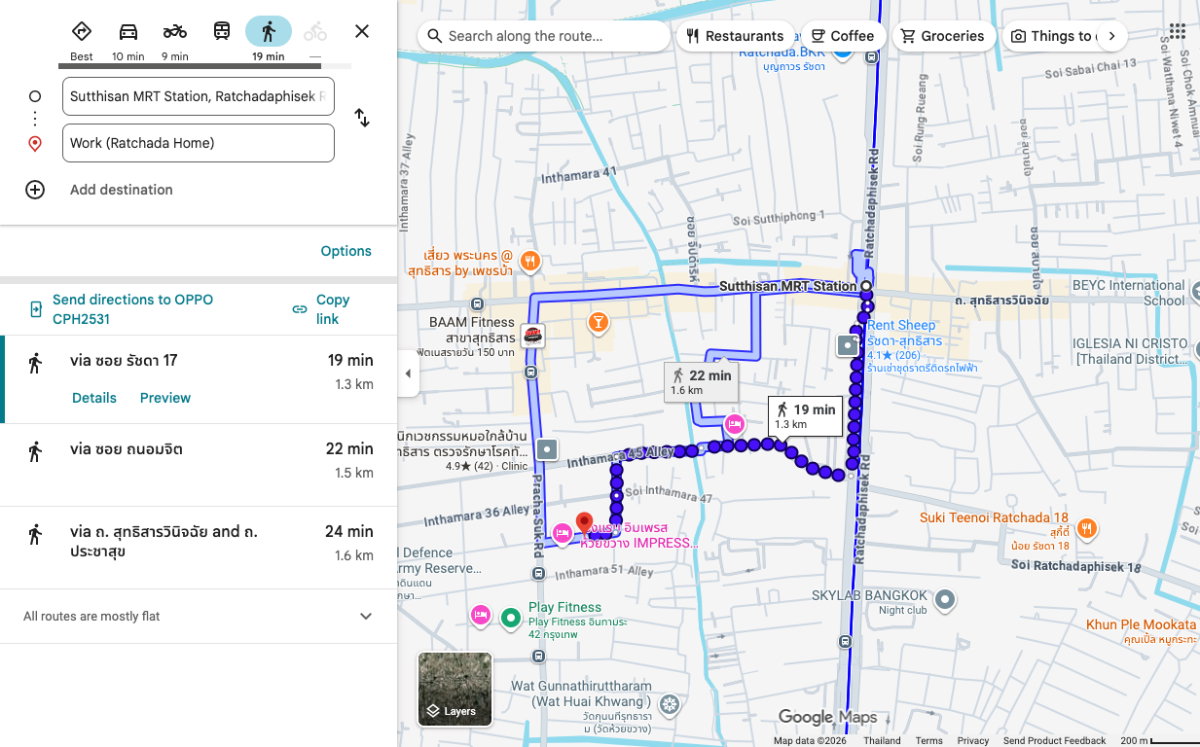
Task: Close the directions panel
Action: 362,31
